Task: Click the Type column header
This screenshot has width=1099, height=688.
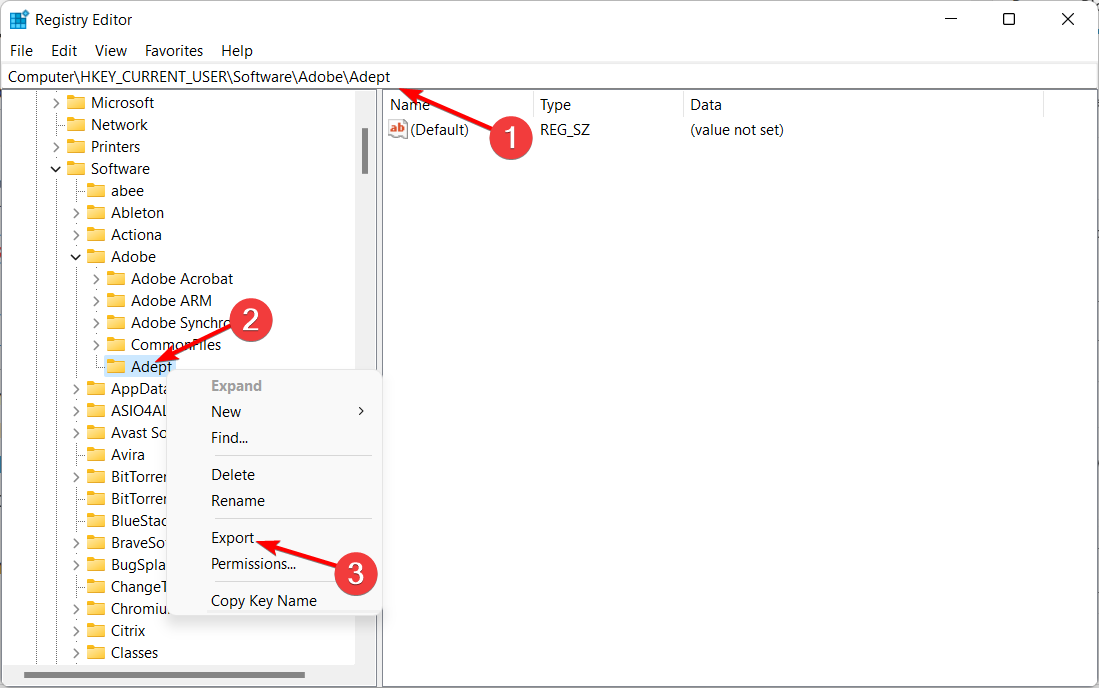Action: point(608,105)
